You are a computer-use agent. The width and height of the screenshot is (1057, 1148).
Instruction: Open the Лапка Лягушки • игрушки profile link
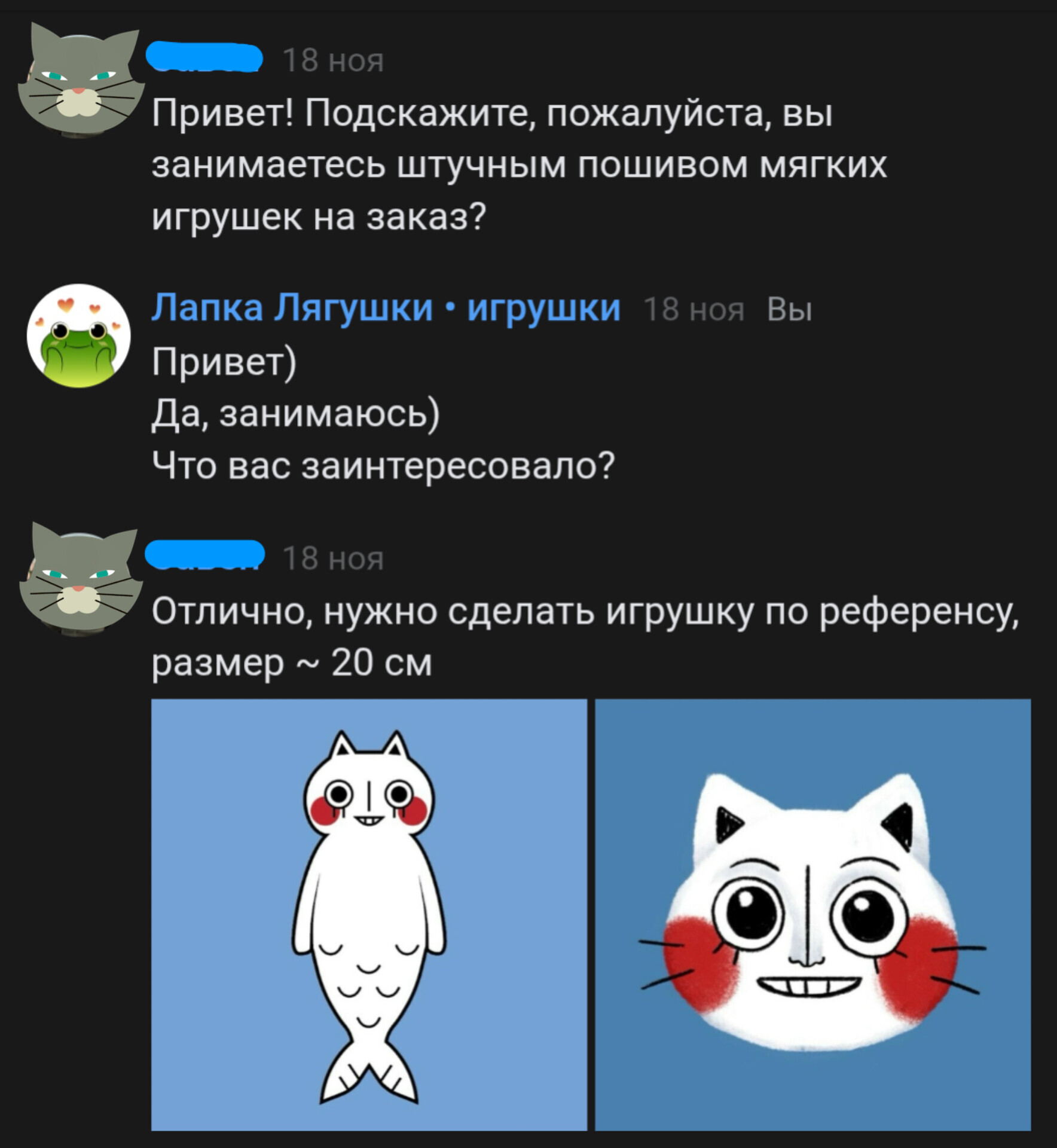click(386, 308)
